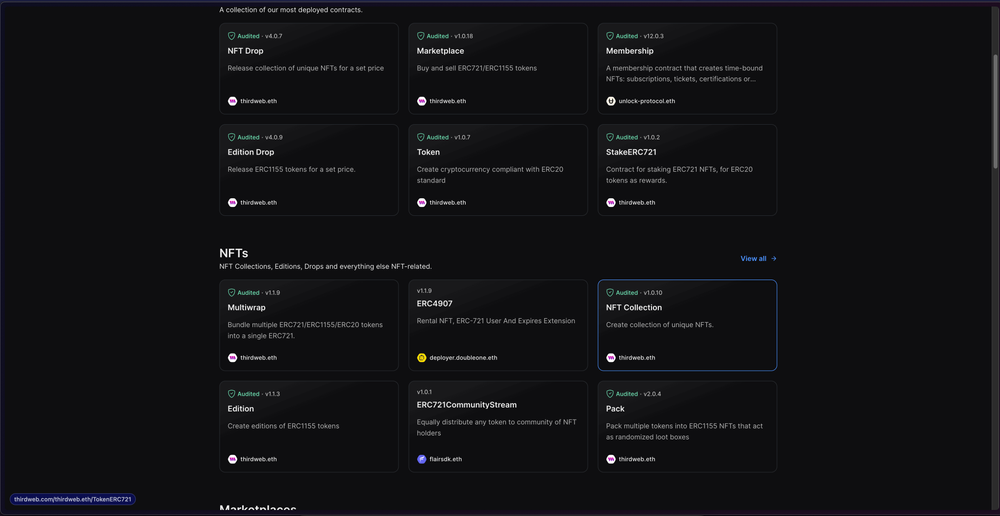Click the thirdweb.eth publisher name on Marketplace card

click(x=448, y=101)
